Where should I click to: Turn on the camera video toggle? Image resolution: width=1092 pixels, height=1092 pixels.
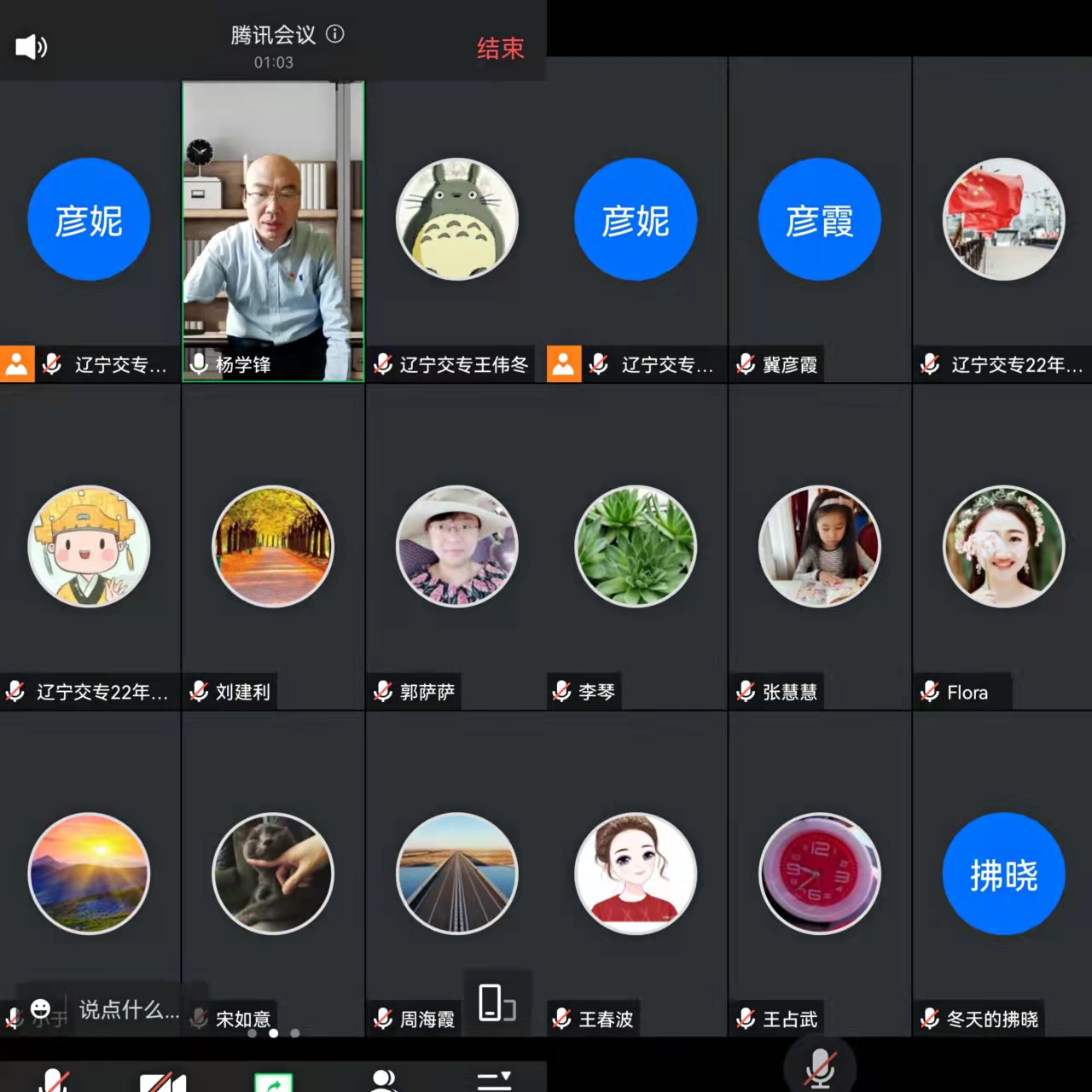(x=163, y=1082)
